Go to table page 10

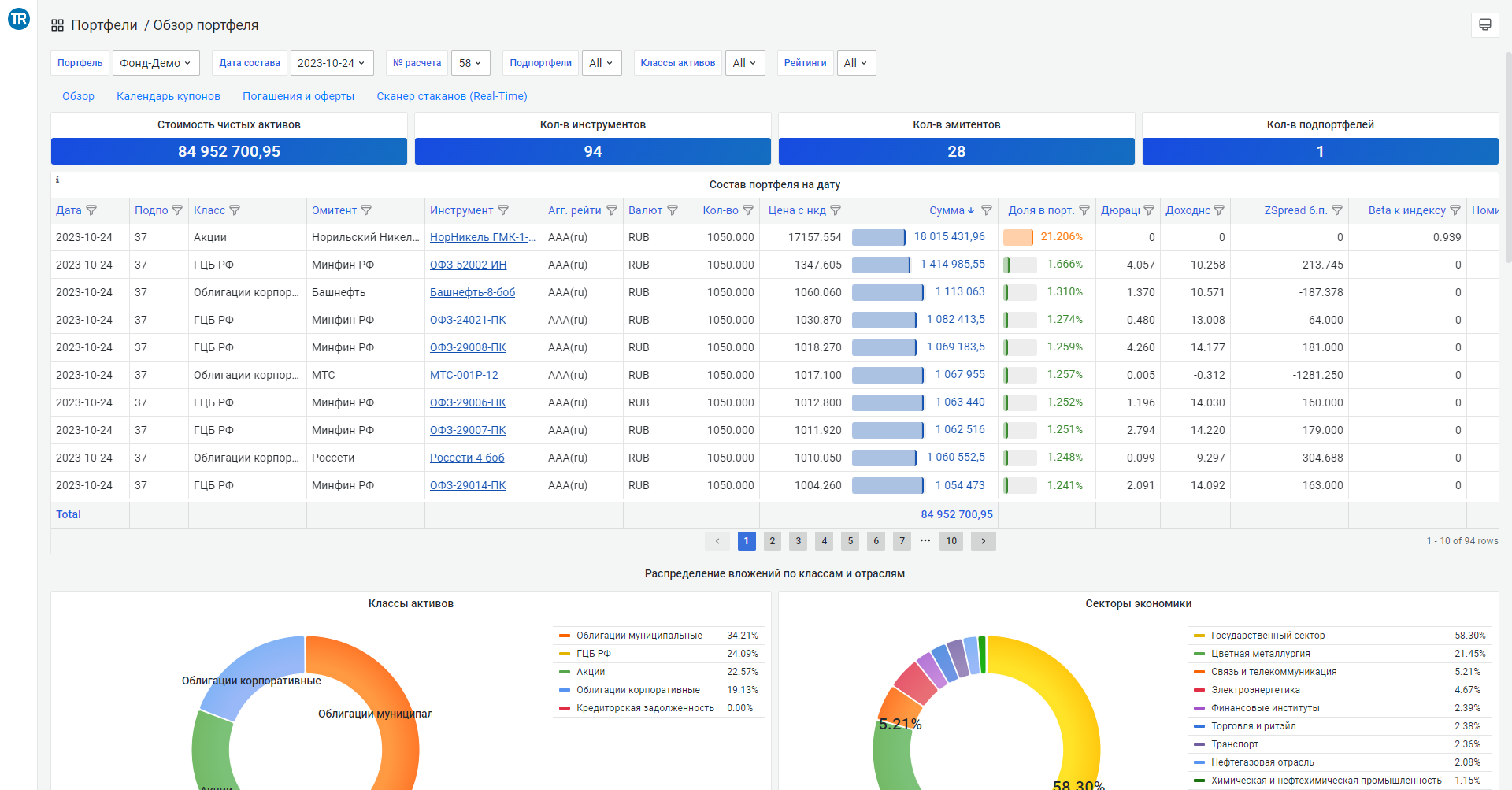pyautogui.click(x=951, y=541)
